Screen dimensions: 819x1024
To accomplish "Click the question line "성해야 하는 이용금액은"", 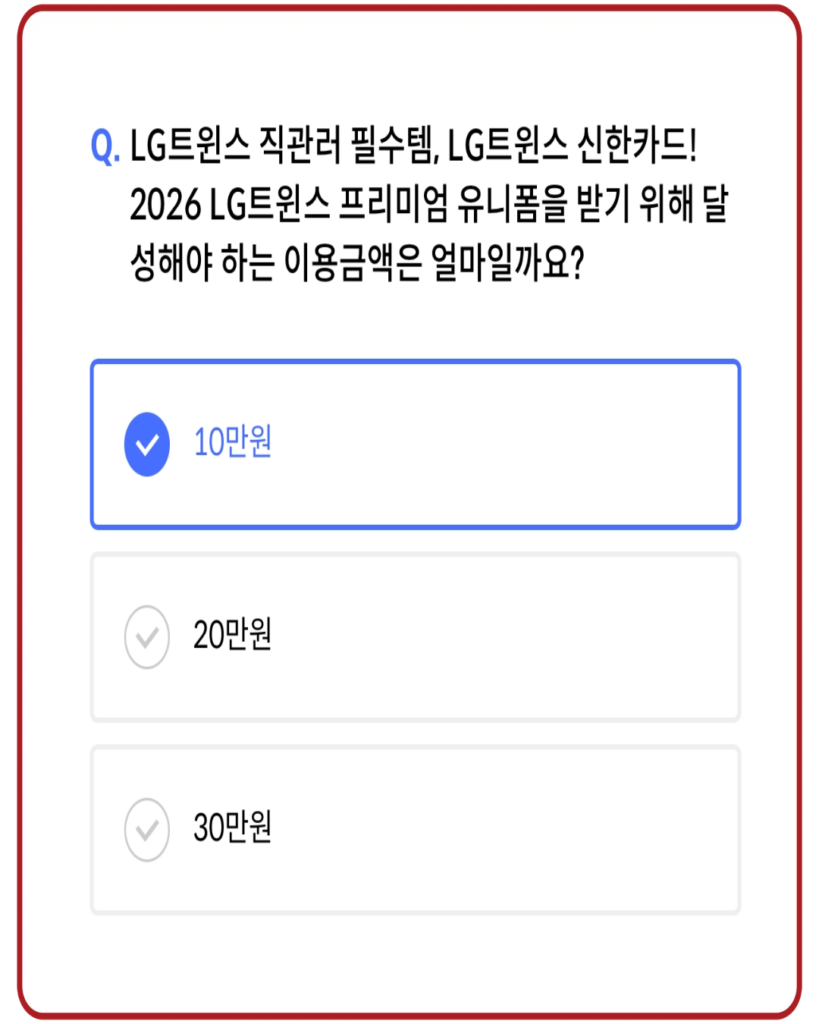I will tap(357, 265).
